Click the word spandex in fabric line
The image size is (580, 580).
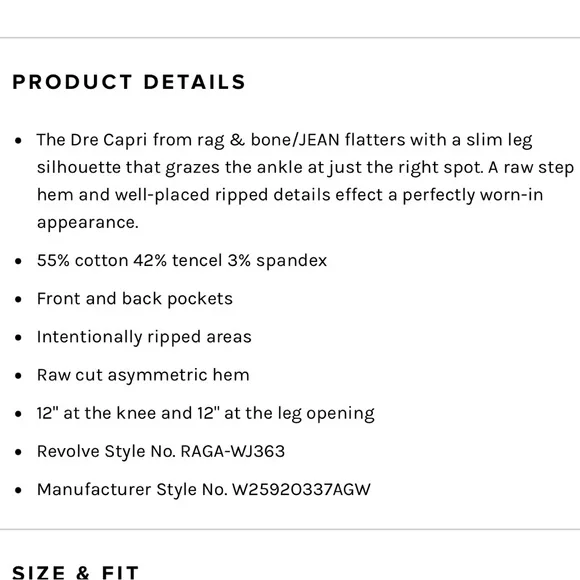pyautogui.click(x=291, y=261)
